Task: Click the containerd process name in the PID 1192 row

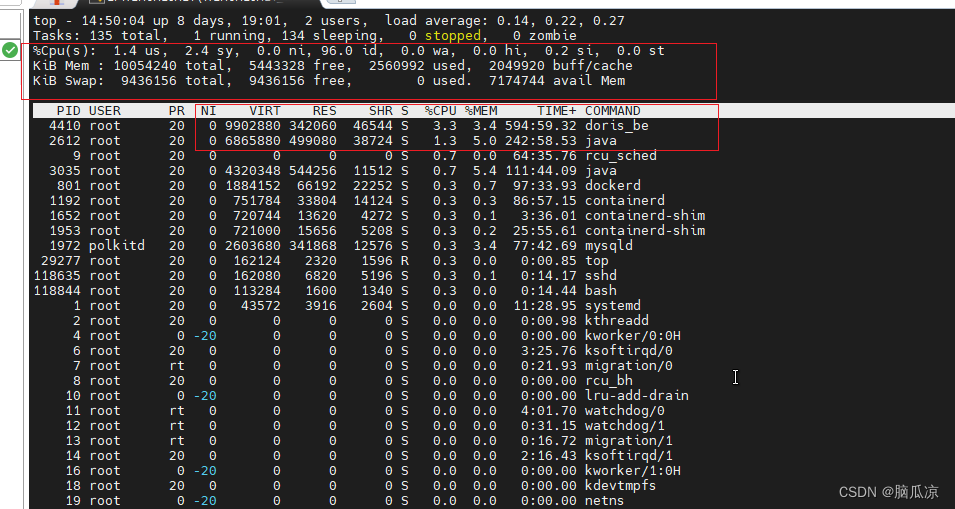Action: 624,201
